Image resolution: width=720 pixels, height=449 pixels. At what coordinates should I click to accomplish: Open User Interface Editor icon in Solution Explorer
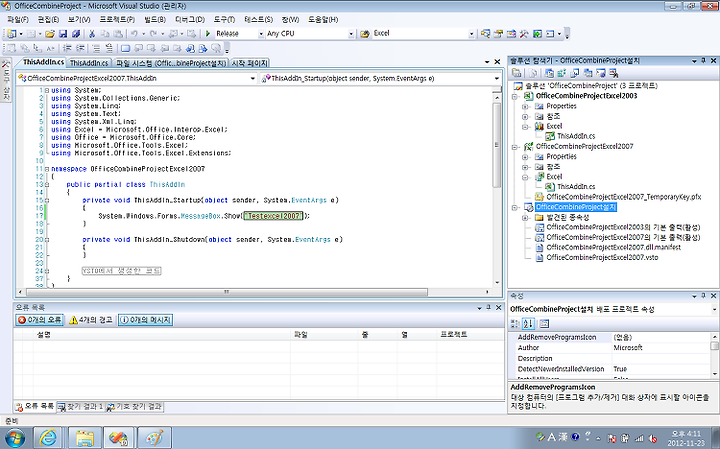(x=588, y=73)
